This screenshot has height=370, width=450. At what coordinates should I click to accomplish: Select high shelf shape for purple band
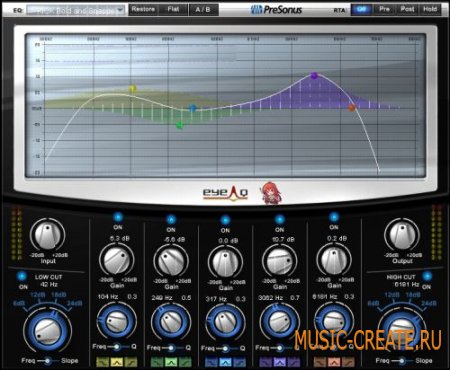point(294,362)
